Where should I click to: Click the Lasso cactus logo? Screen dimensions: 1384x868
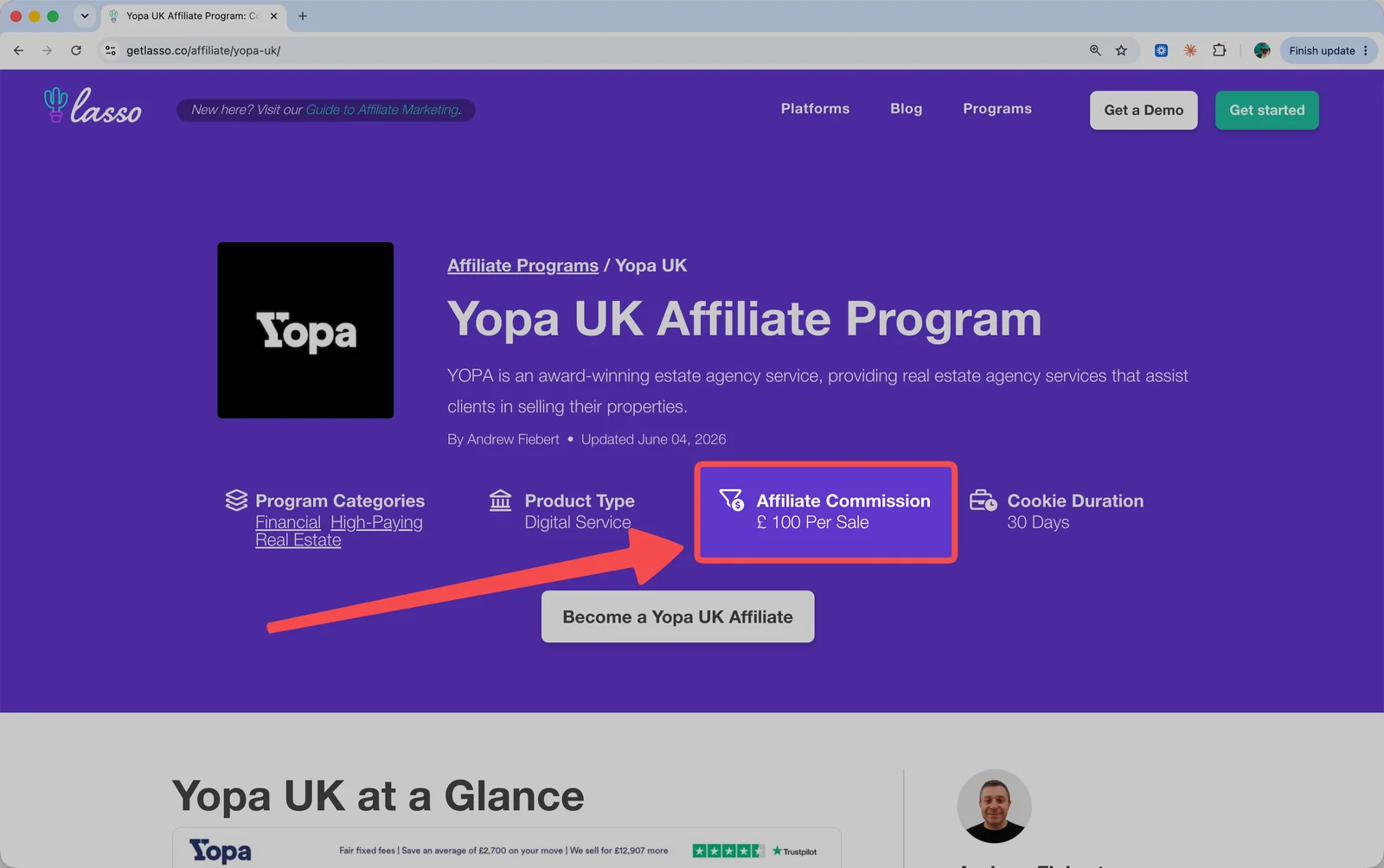[x=93, y=106]
